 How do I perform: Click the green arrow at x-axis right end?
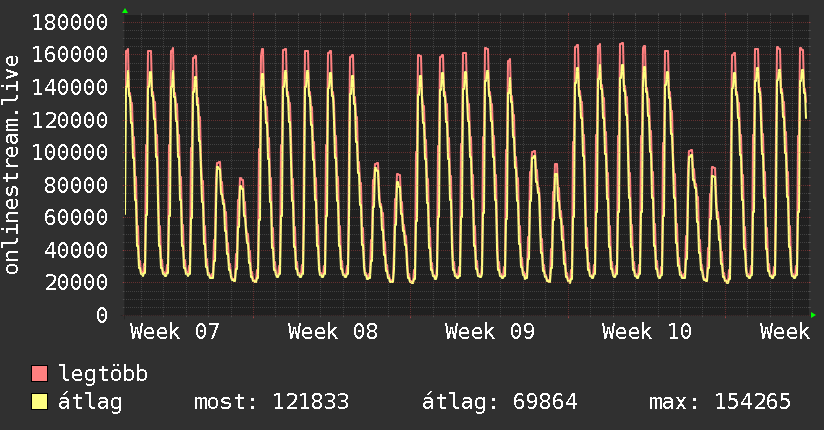pyautogui.click(x=814, y=315)
